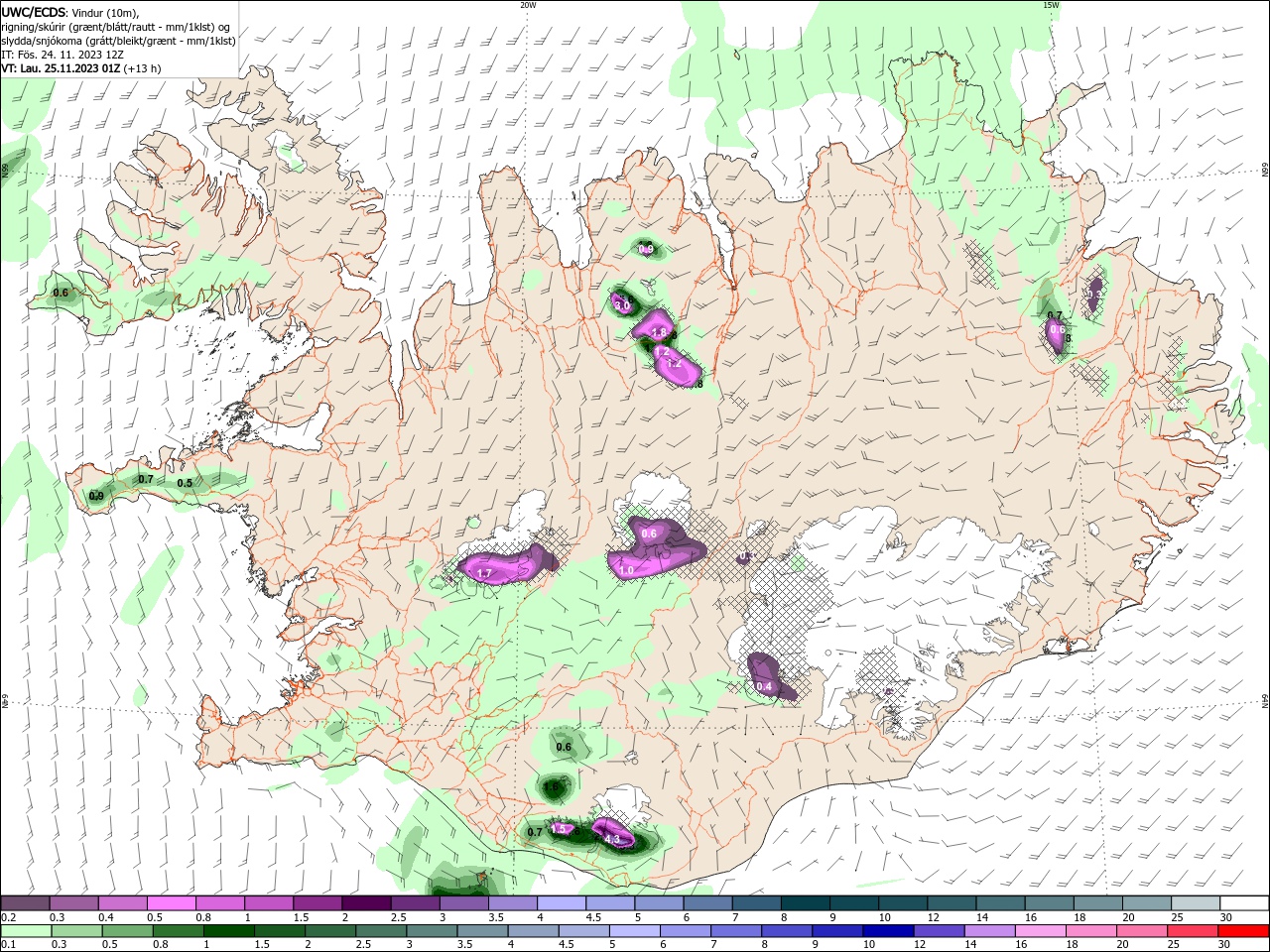1270x952 pixels.
Task: Select the white 30 mm snow legend swatch
Action: pos(1243,903)
